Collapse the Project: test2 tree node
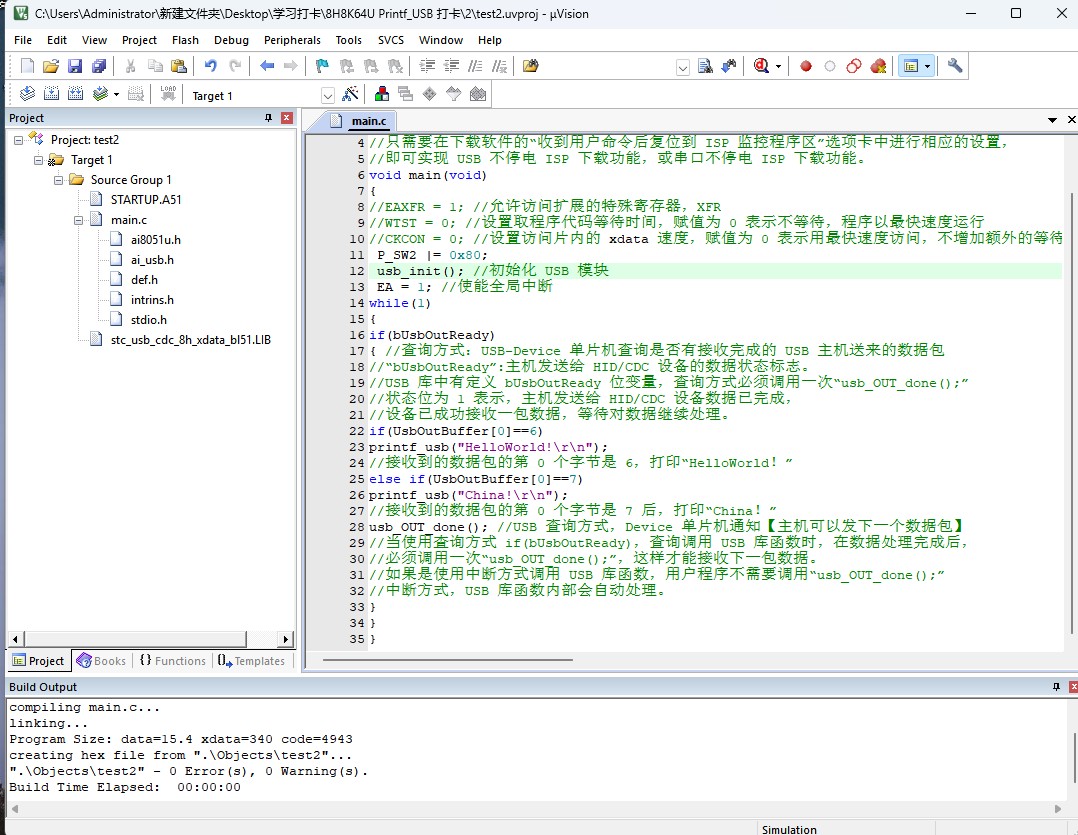The image size is (1078, 835). 19,140
